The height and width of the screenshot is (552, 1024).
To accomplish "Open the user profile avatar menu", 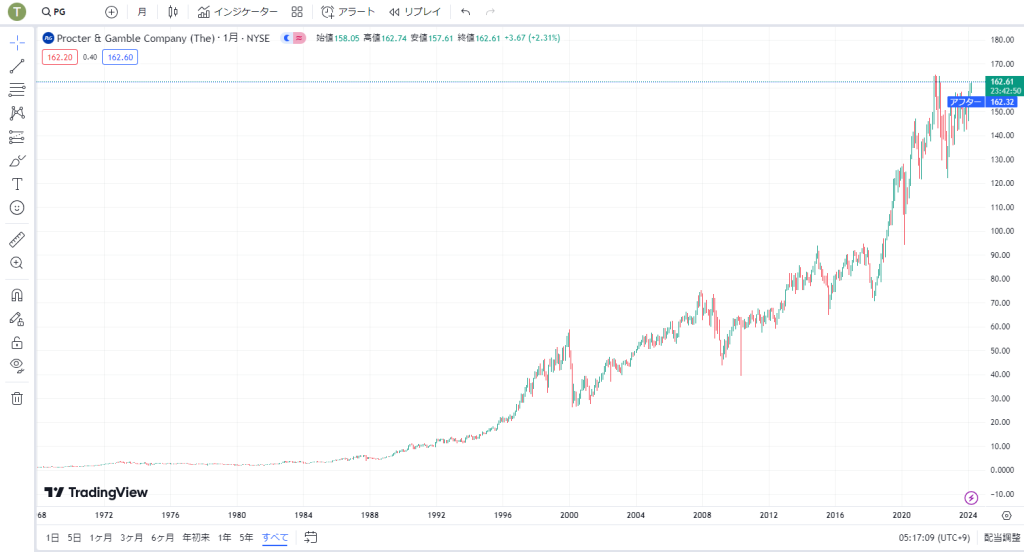I will point(16,12).
